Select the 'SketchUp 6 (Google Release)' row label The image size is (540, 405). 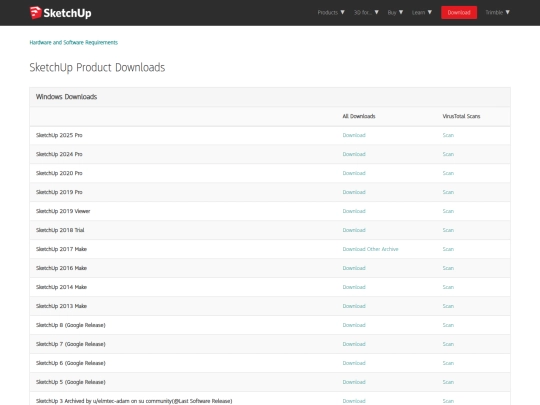click(71, 363)
